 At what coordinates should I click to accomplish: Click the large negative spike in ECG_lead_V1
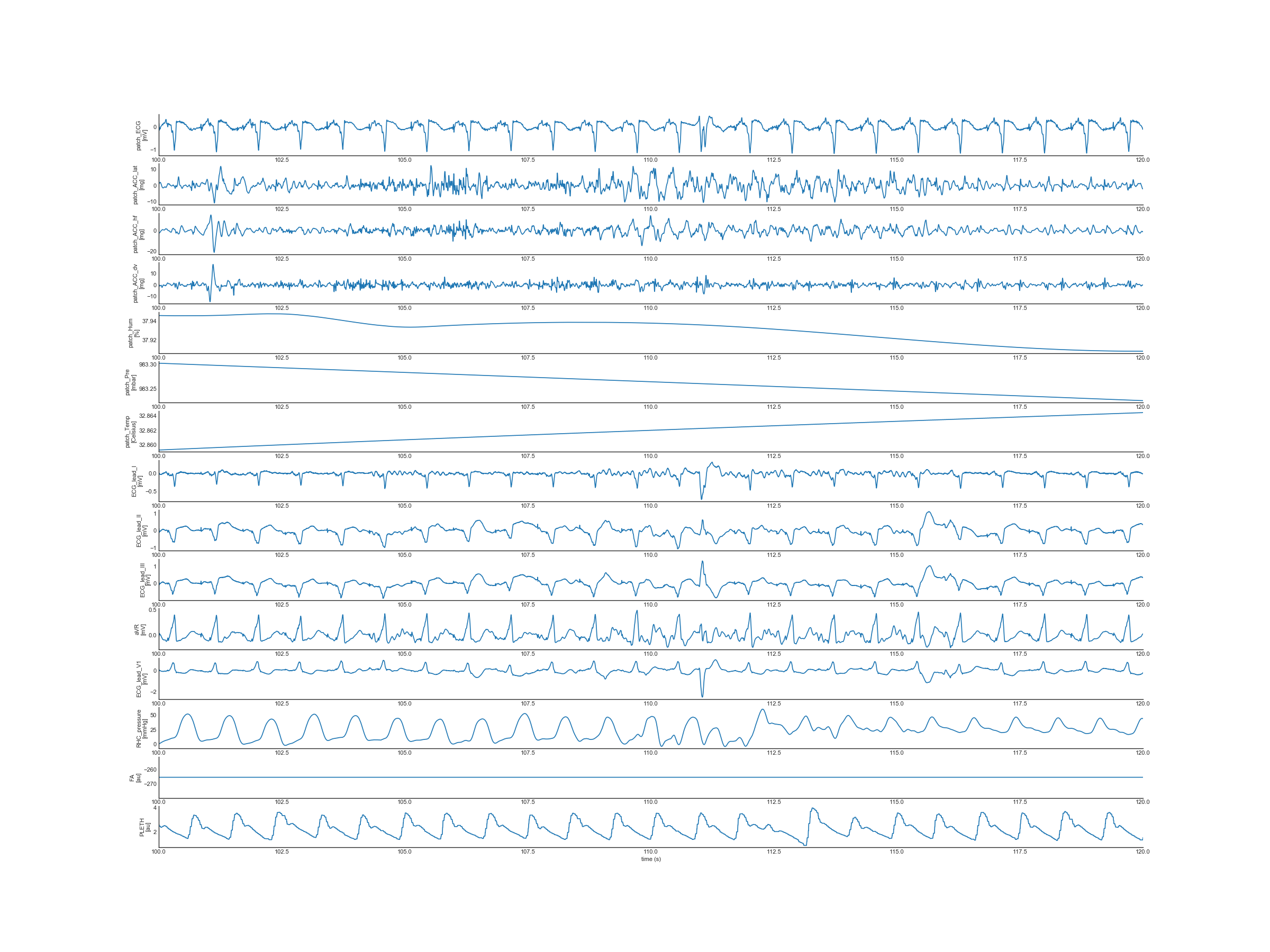click(x=702, y=694)
